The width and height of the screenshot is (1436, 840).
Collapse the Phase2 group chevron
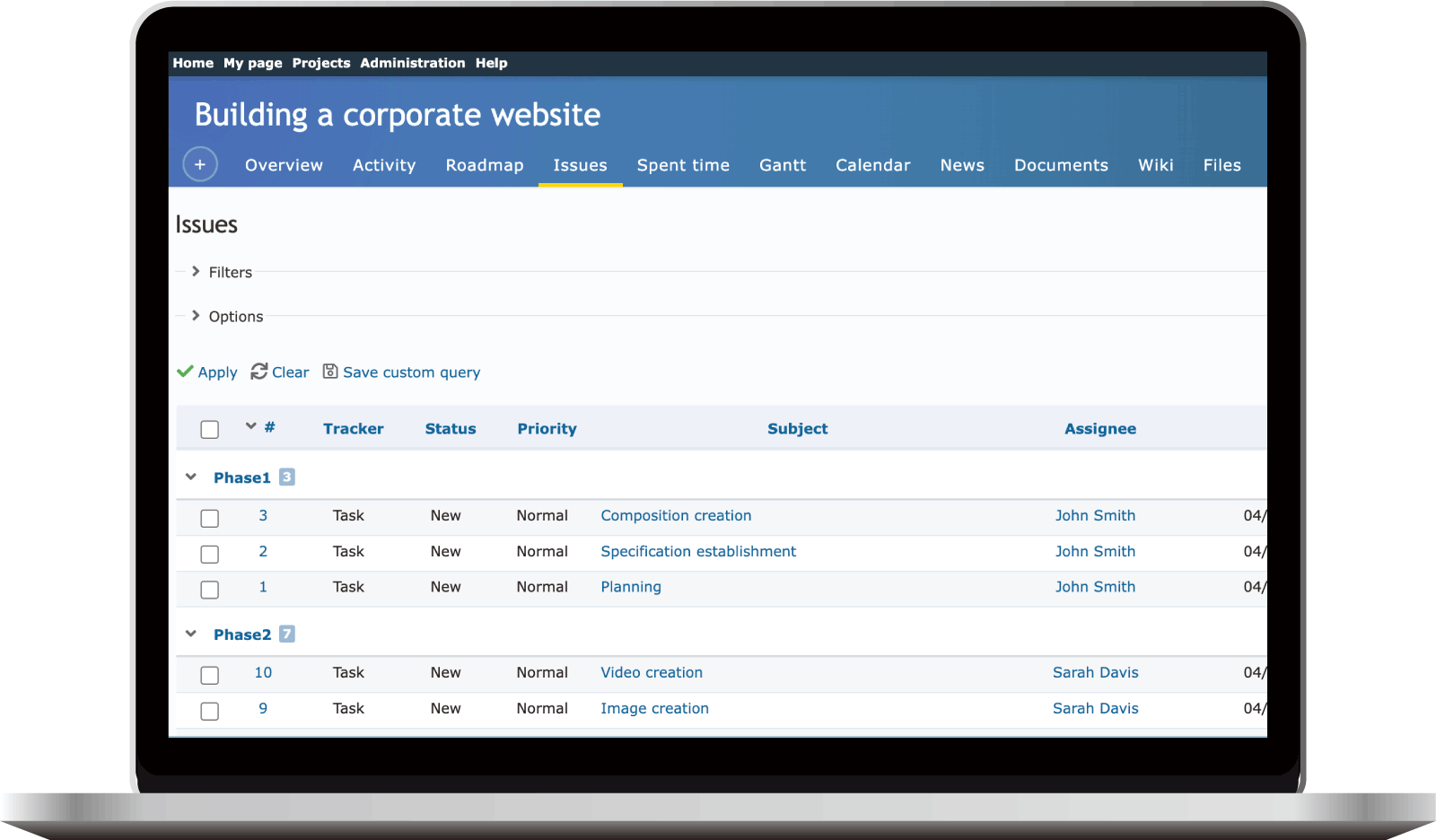click(x=190, y=634)
